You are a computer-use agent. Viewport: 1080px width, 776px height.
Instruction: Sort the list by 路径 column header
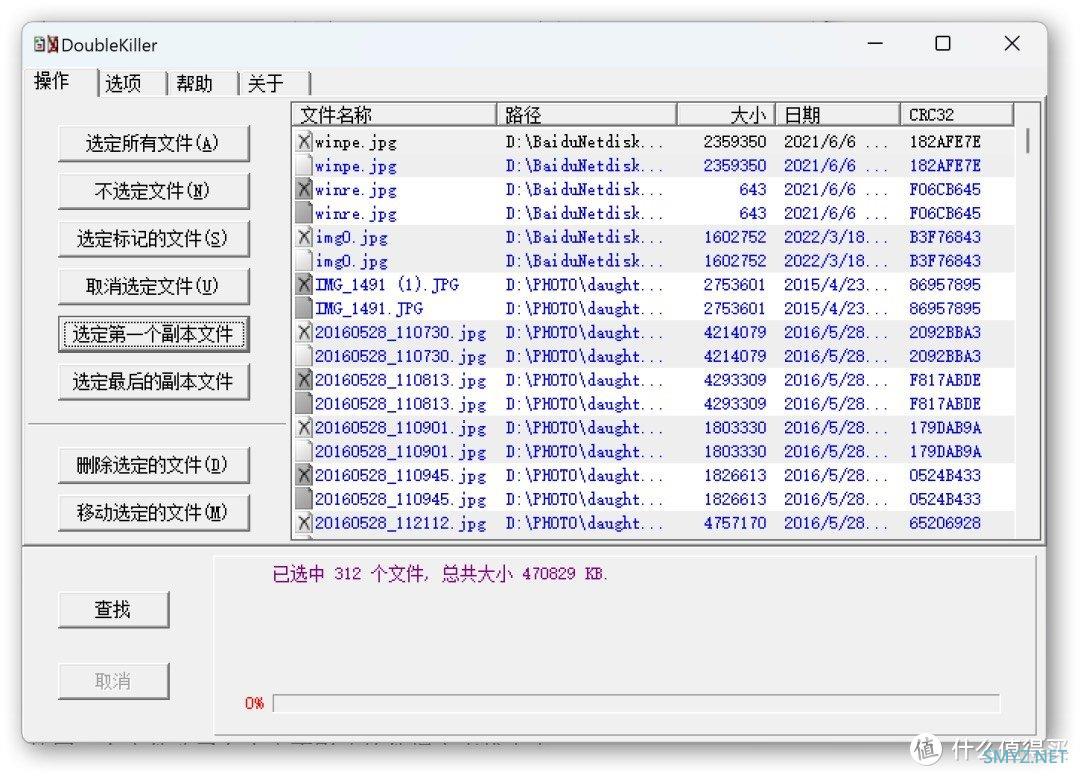point(587,114)
